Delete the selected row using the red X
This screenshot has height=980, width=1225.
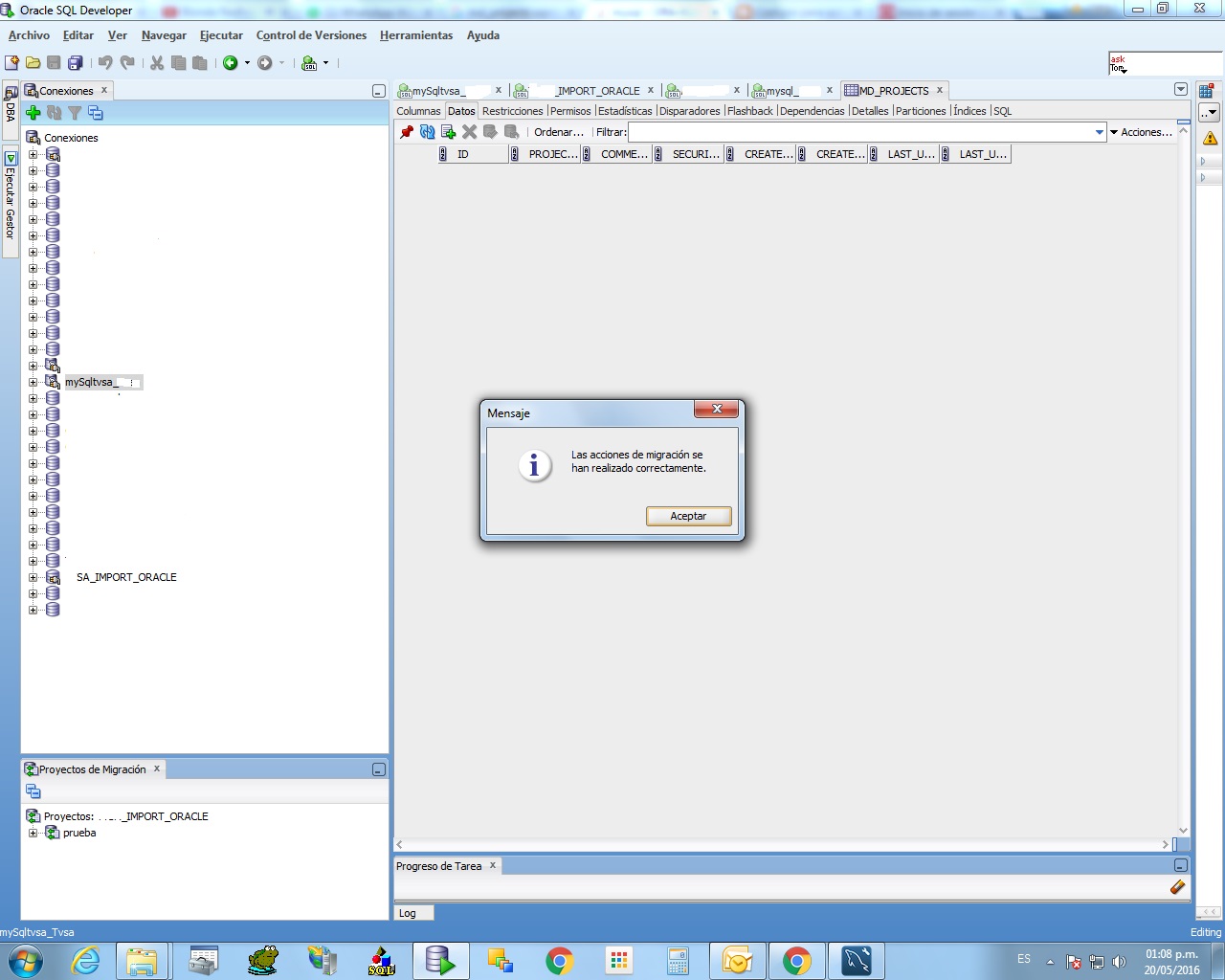click(469, 132)
